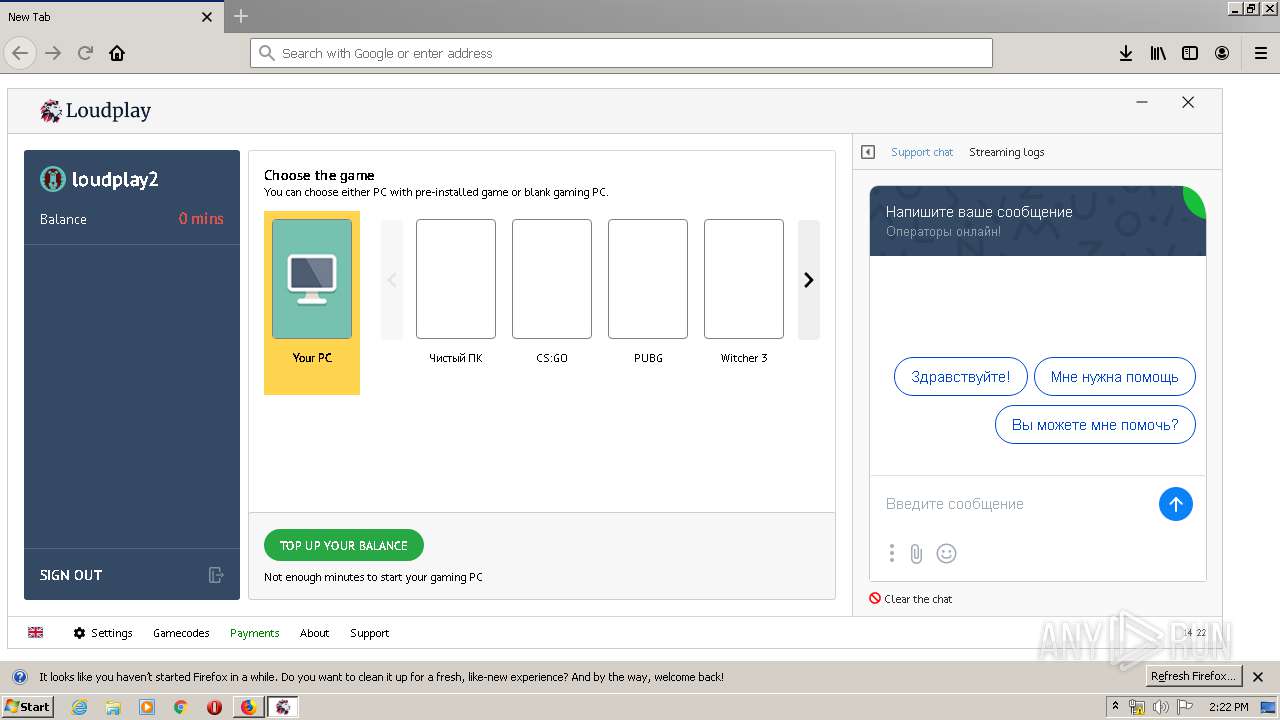Change language via the UK flag icon

point(36,633)
